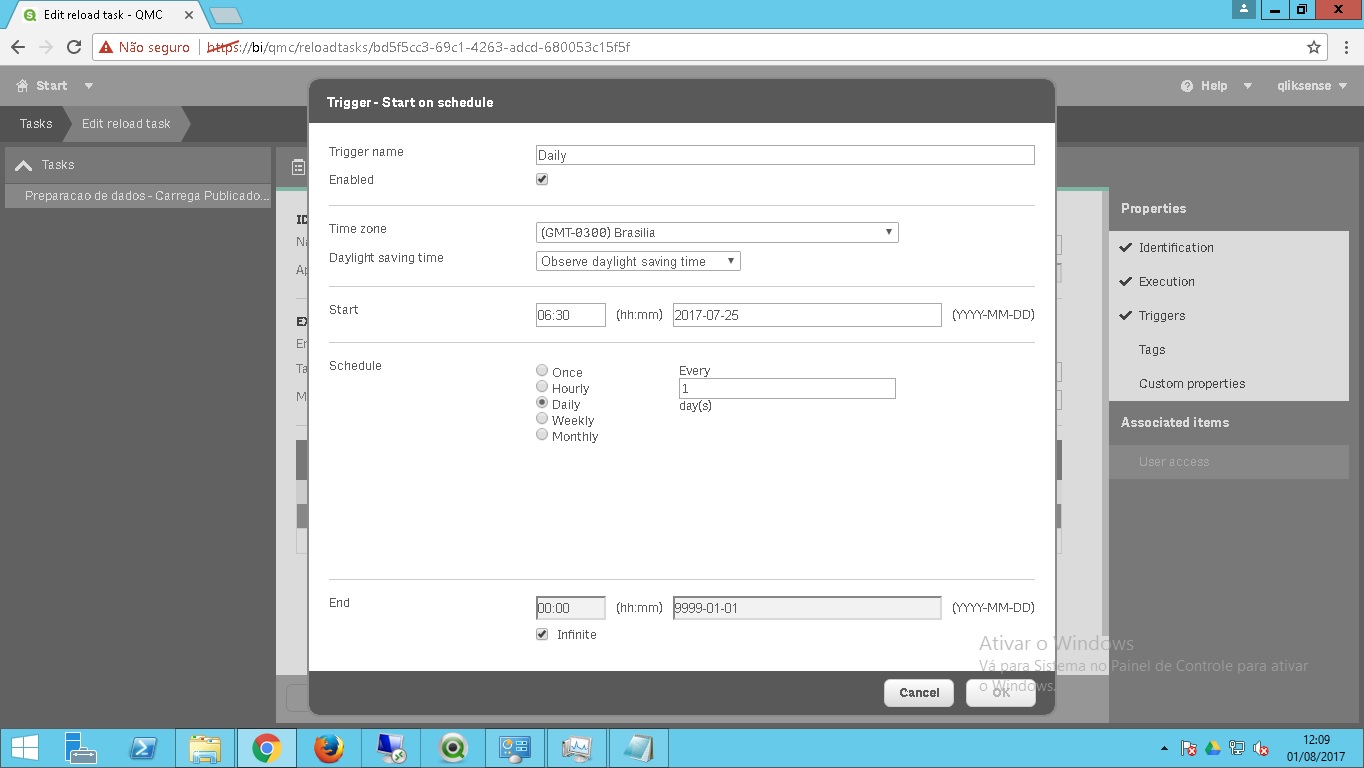
Task: Click the 'Every' days number field
Action: tap(787, 388)
